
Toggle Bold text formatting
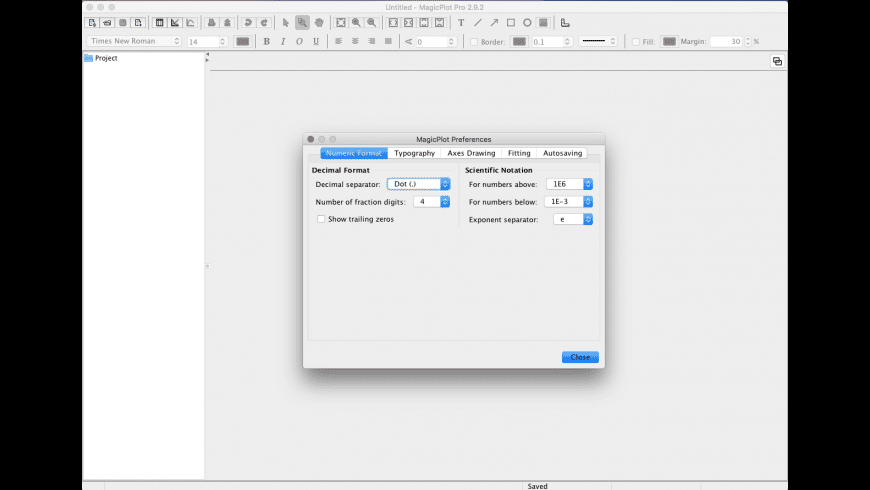pos(266,42)
